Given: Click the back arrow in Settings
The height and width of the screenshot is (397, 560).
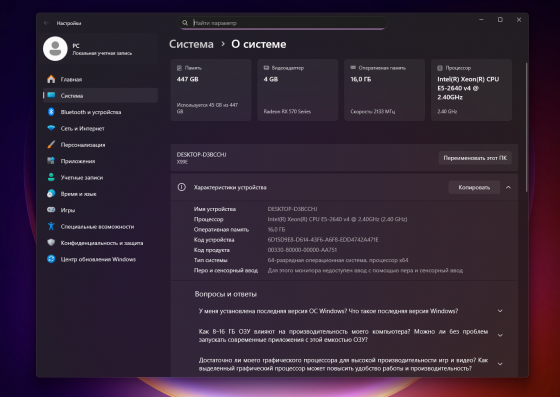Looking at the screenshot, I should 46,23.
